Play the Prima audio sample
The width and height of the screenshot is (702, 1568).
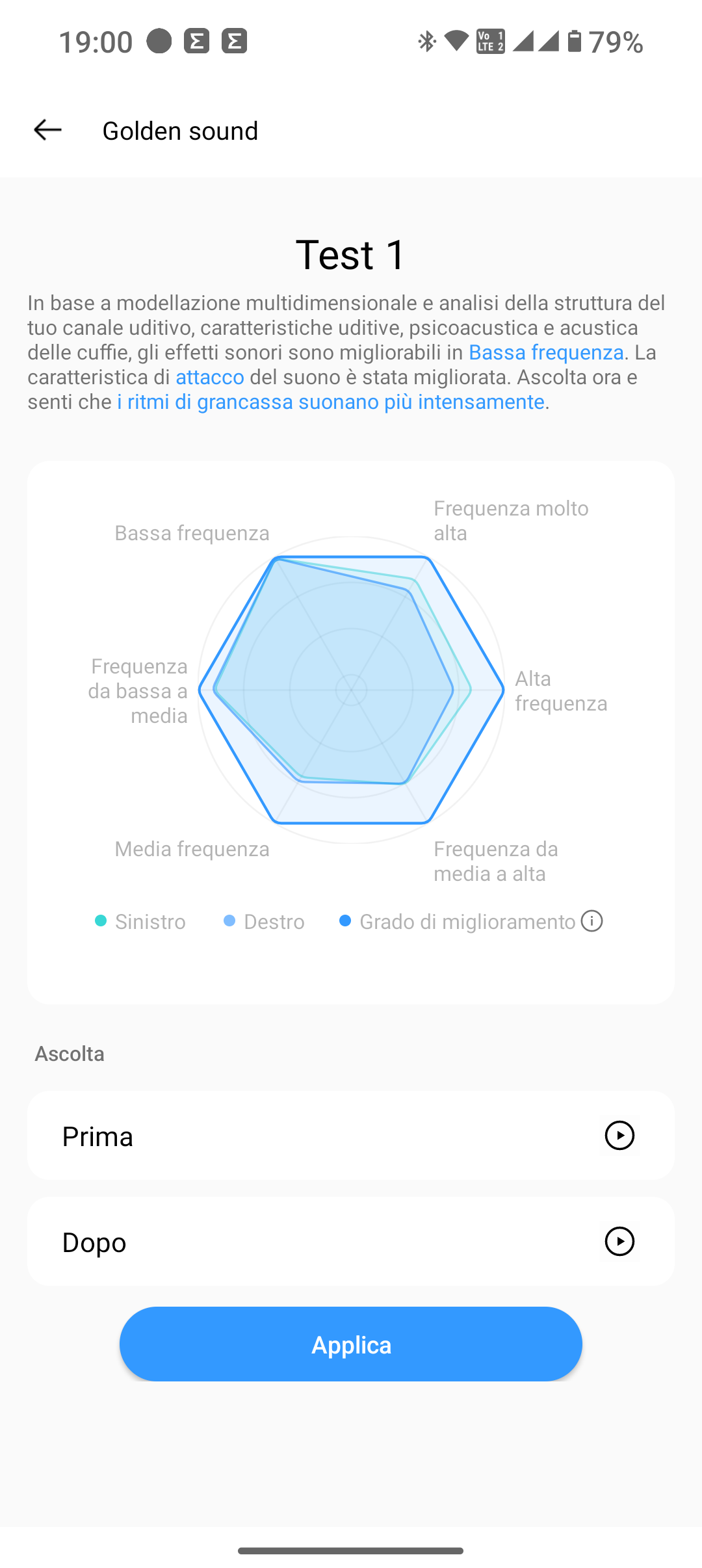tap(619, 1136)
